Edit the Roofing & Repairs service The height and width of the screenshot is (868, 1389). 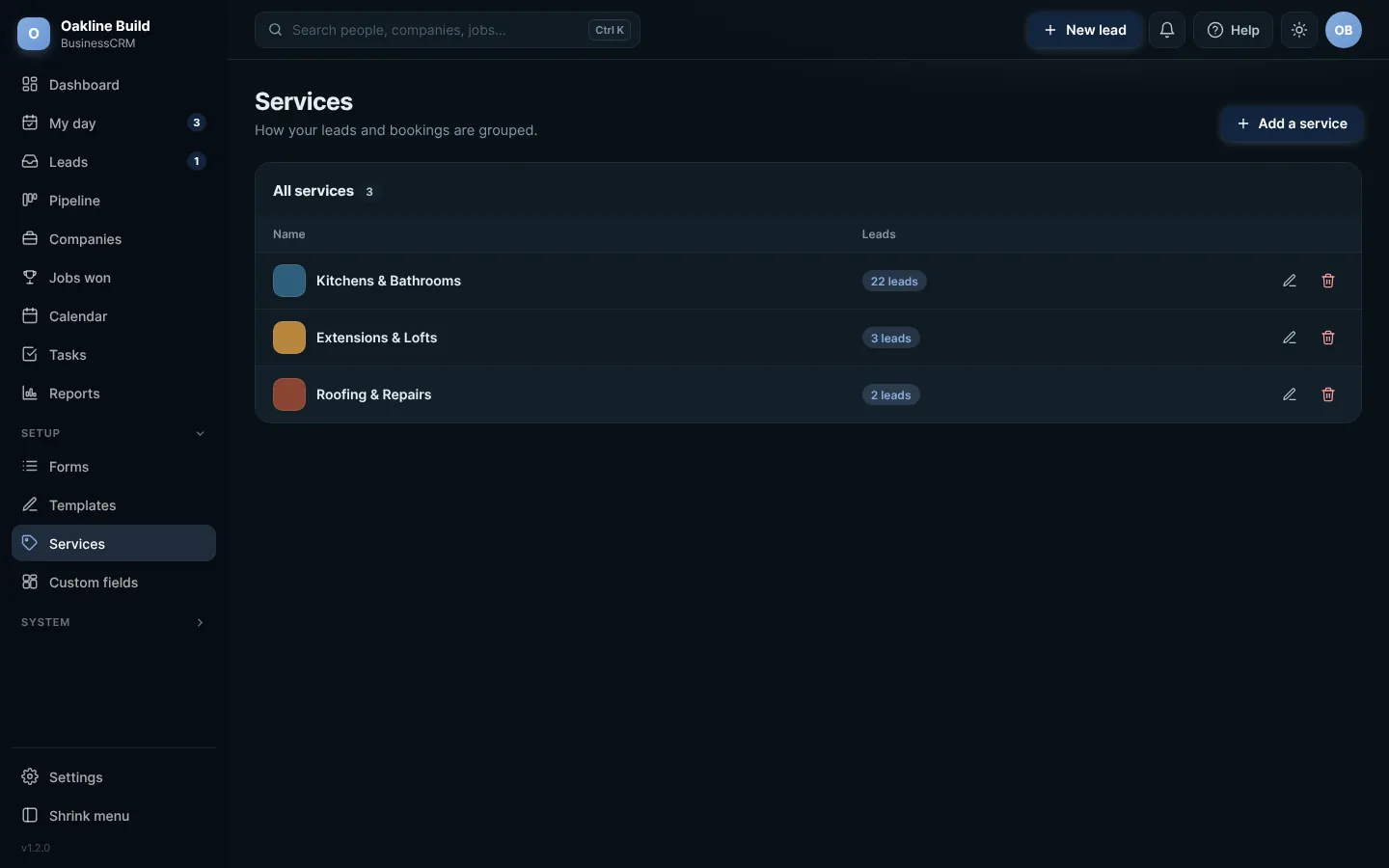click(1290, 394)
